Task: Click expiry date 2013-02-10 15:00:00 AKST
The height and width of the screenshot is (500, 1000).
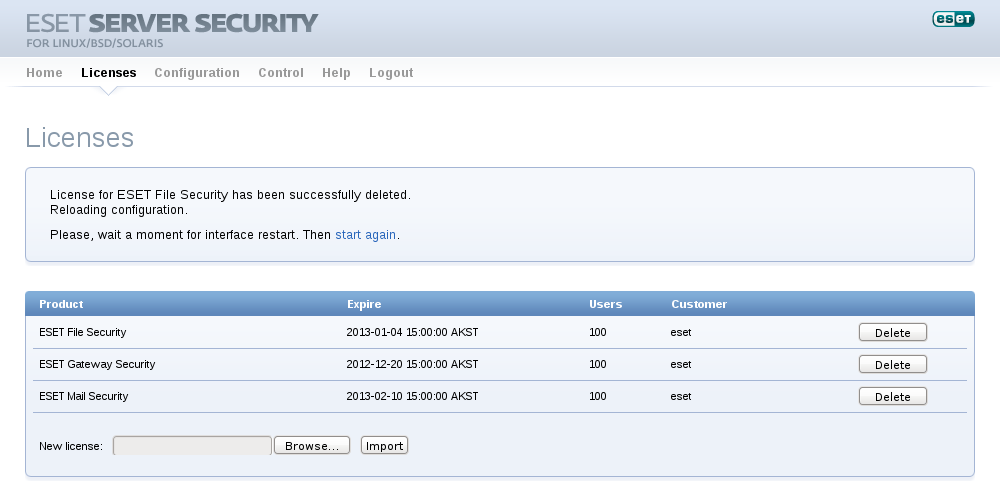Action: tap(412, 396)
